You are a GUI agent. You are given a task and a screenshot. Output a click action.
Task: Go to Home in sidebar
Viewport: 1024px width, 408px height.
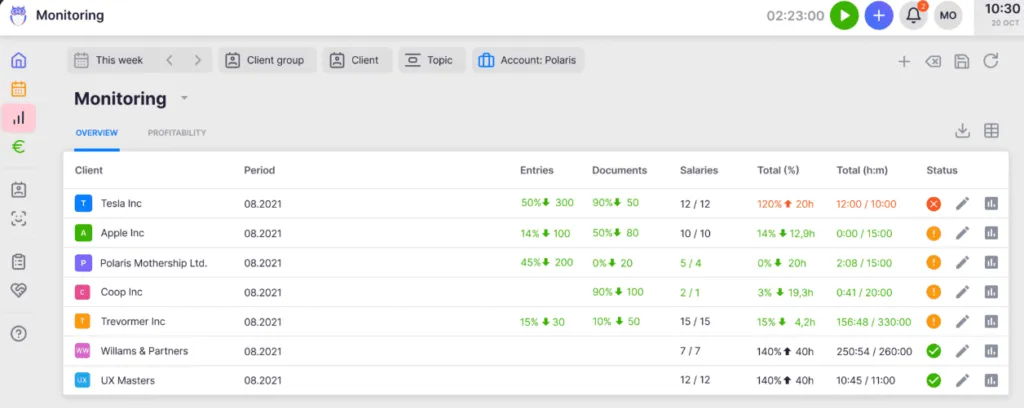click(19, 61)
